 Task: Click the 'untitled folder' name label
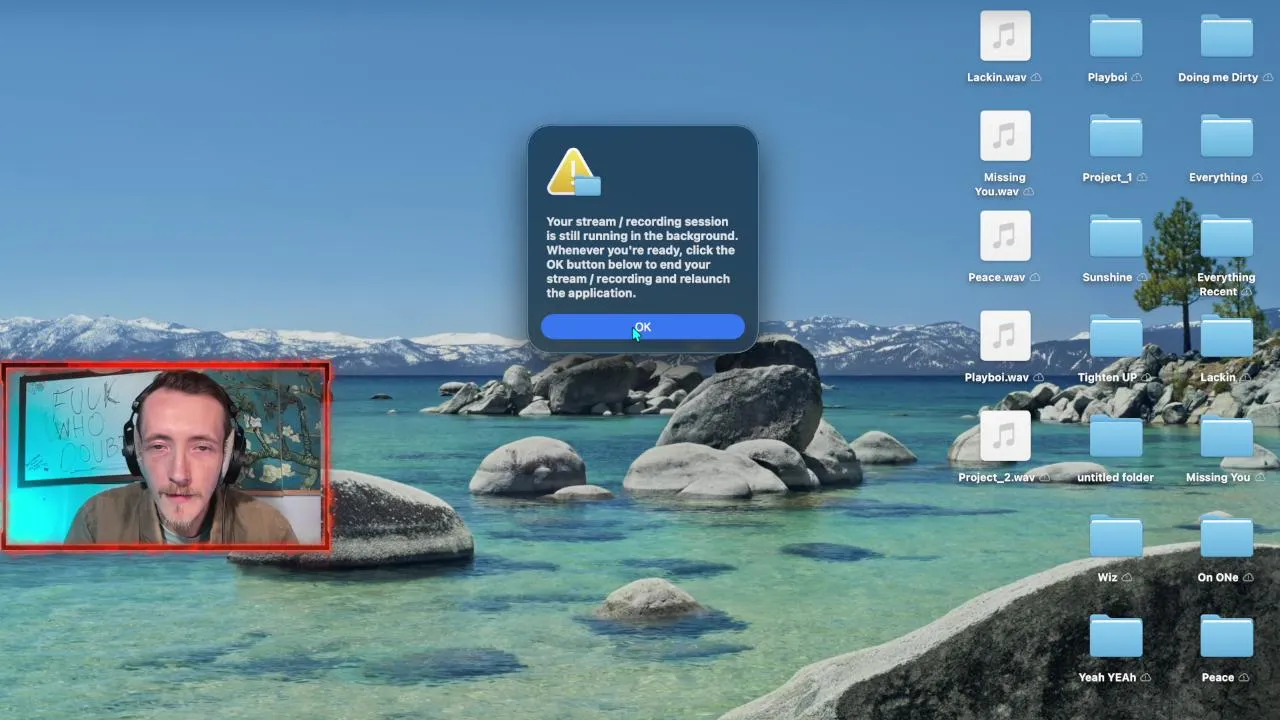(x=1116, y=477)
